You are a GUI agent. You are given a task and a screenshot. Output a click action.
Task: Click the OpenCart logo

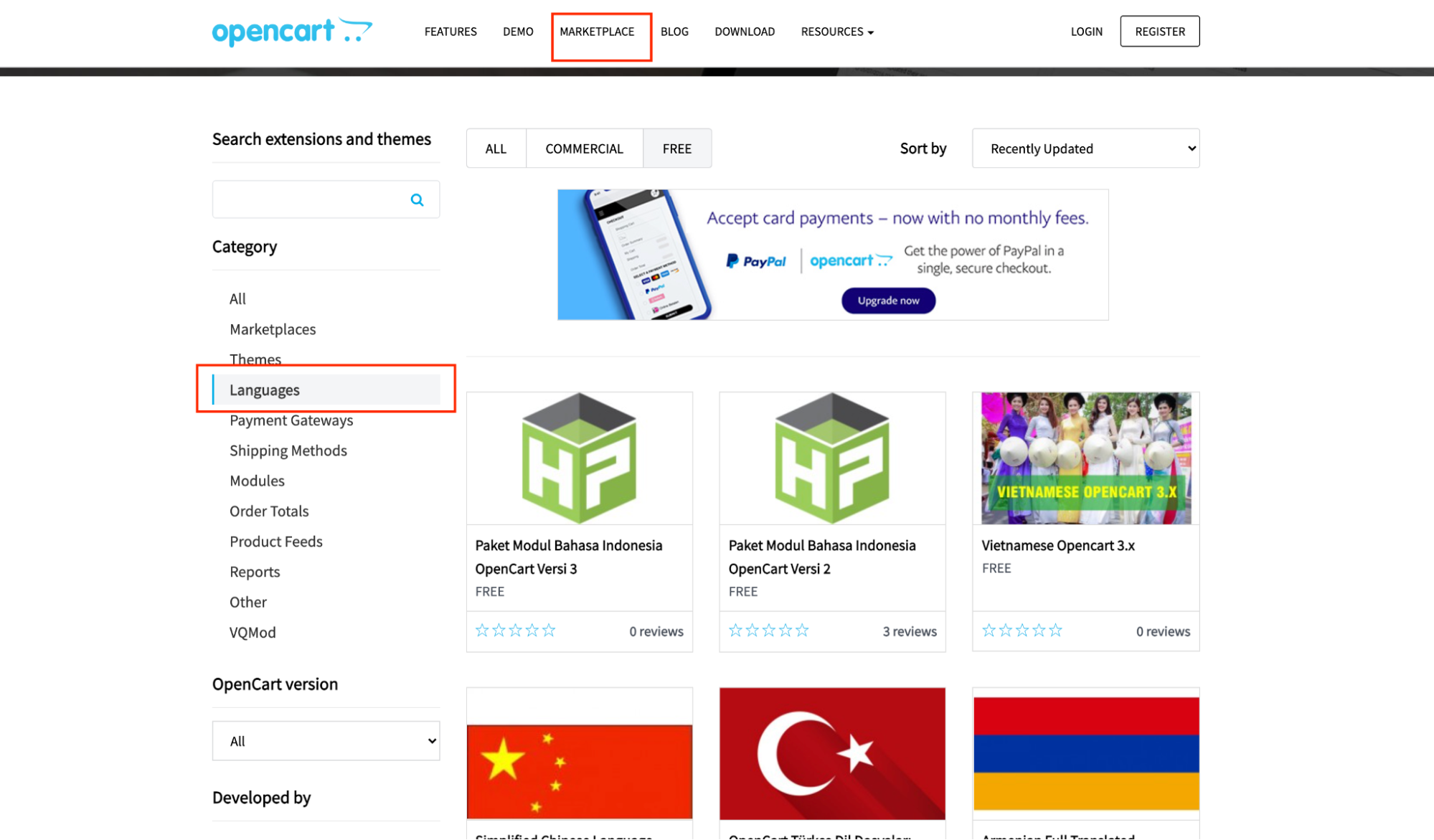click(x=292, y=32)
